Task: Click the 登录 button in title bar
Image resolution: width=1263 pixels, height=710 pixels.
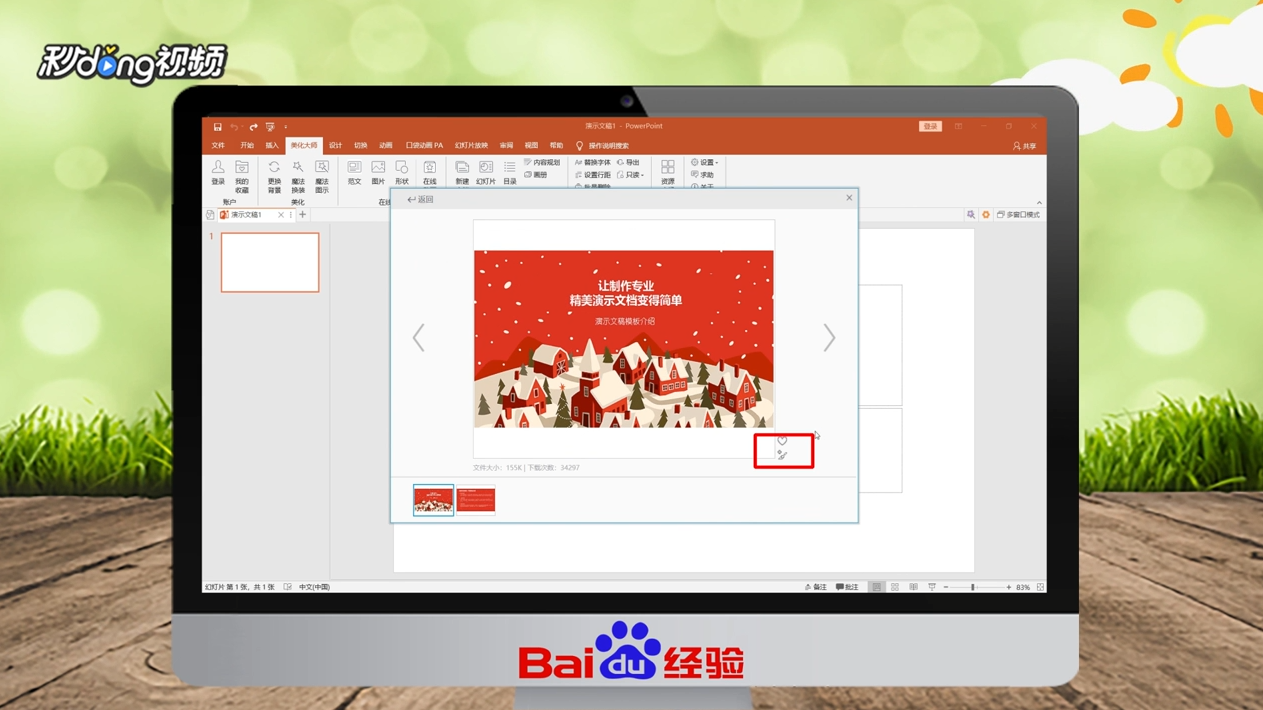Action: [x=930, y=127]
